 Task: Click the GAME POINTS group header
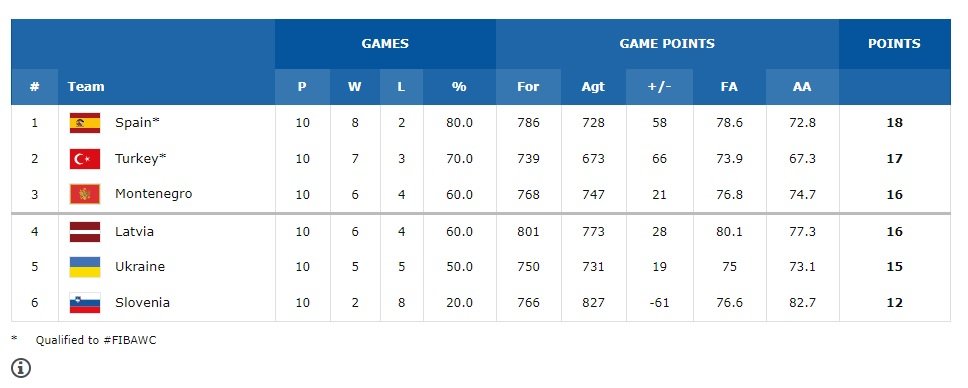667,44
